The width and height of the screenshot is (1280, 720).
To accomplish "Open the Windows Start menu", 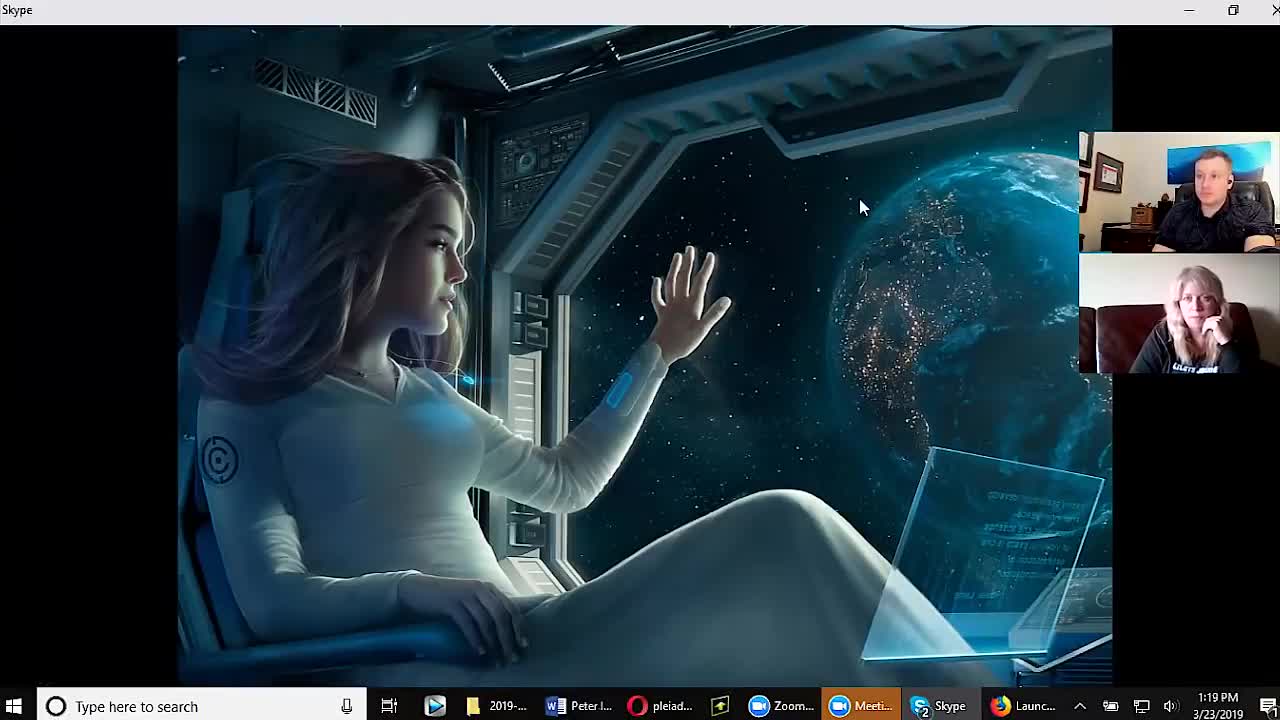I will (14, 706).
